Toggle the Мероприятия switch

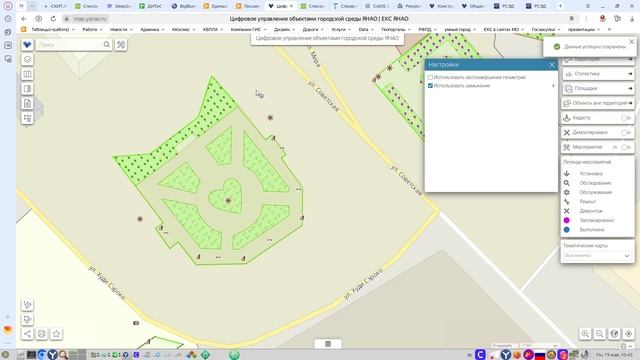click(625, 147)
